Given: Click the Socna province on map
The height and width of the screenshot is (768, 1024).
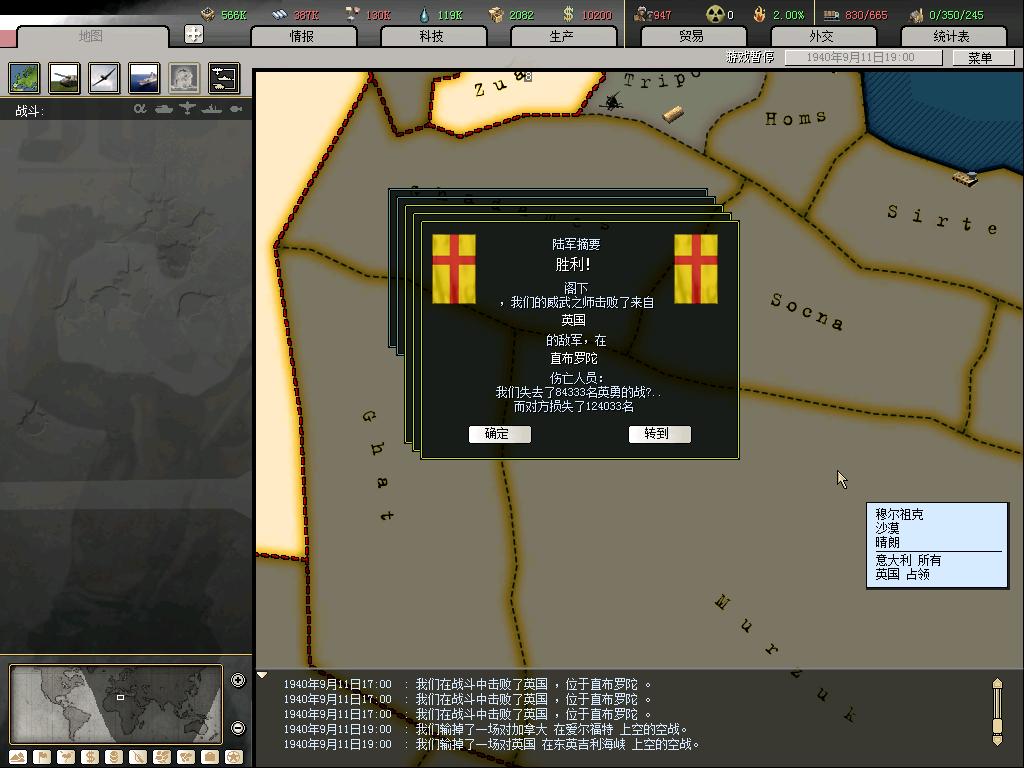Looking at the screenshot, I should click(x=807, y=312).
